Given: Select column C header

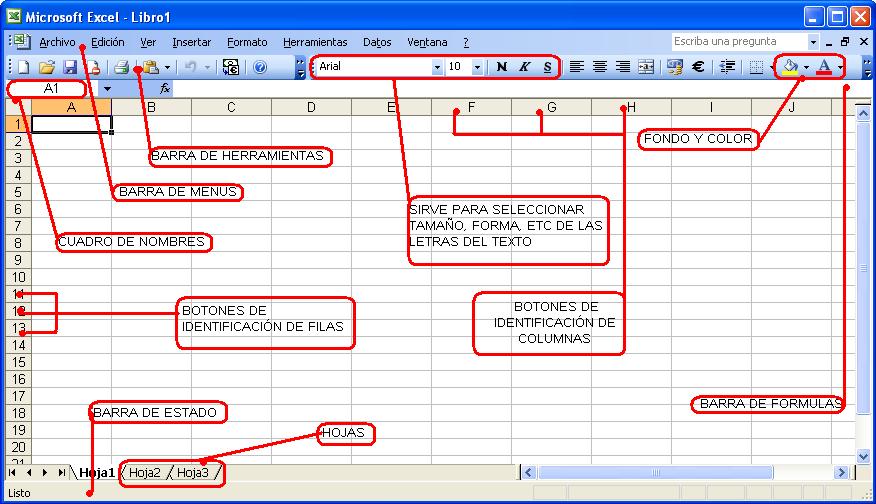Looking at the screenshot, I should click(231, 107).
